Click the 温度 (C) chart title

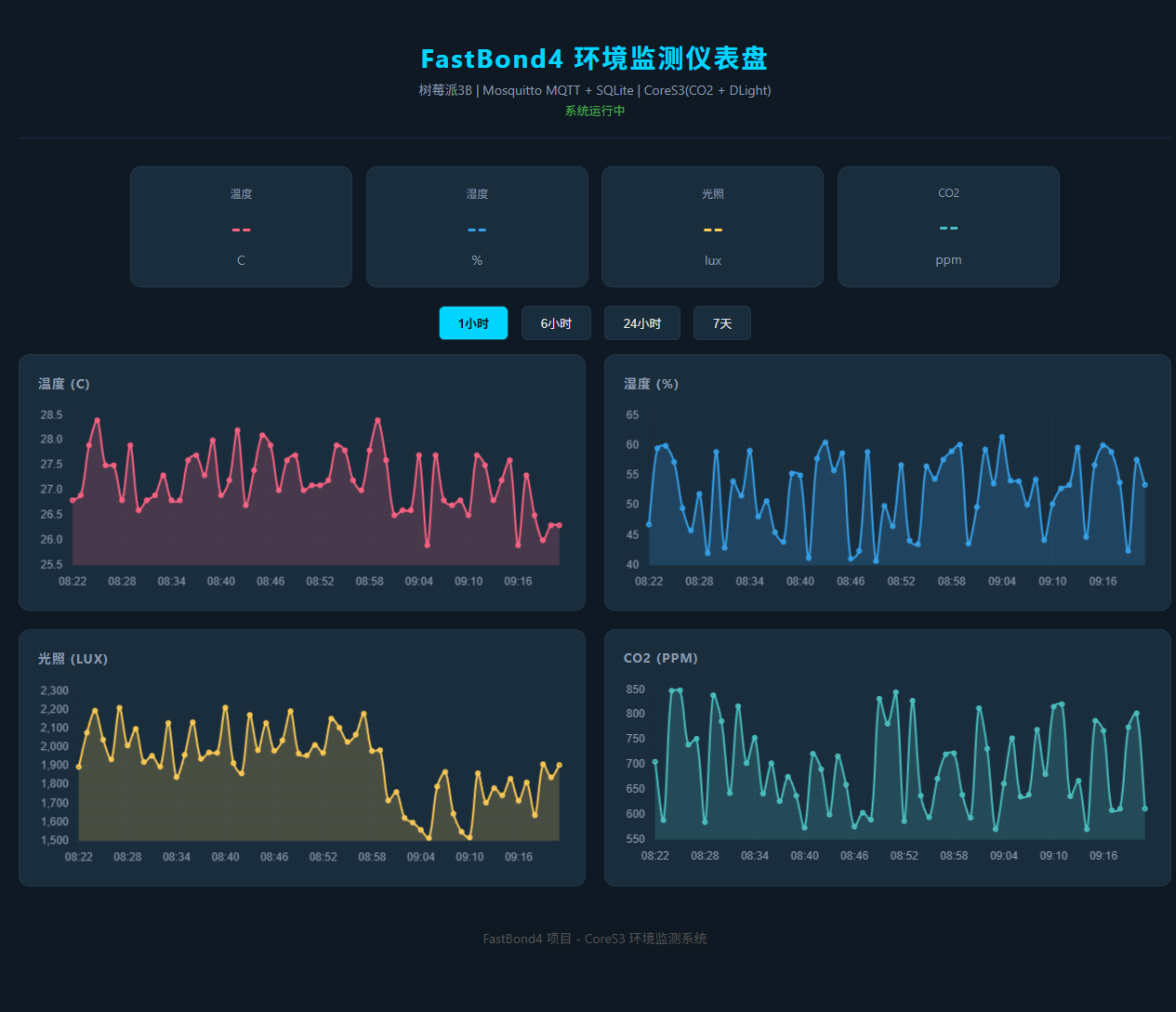pos(64,384)
